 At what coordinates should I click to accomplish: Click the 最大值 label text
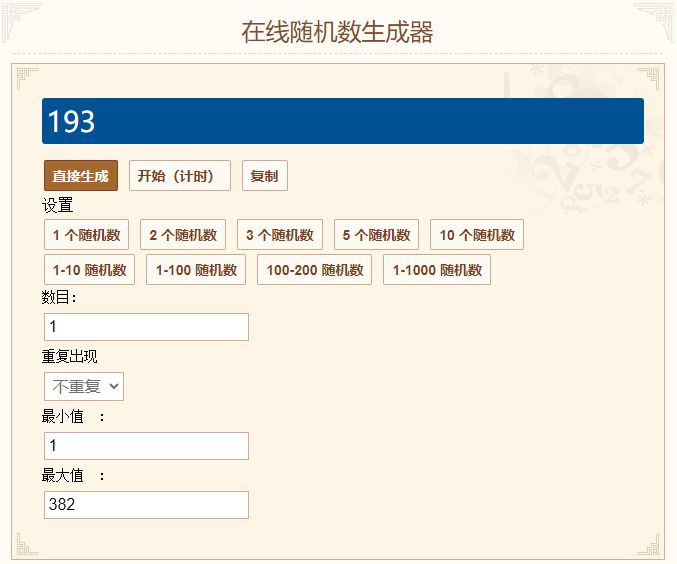coord(63,475)
